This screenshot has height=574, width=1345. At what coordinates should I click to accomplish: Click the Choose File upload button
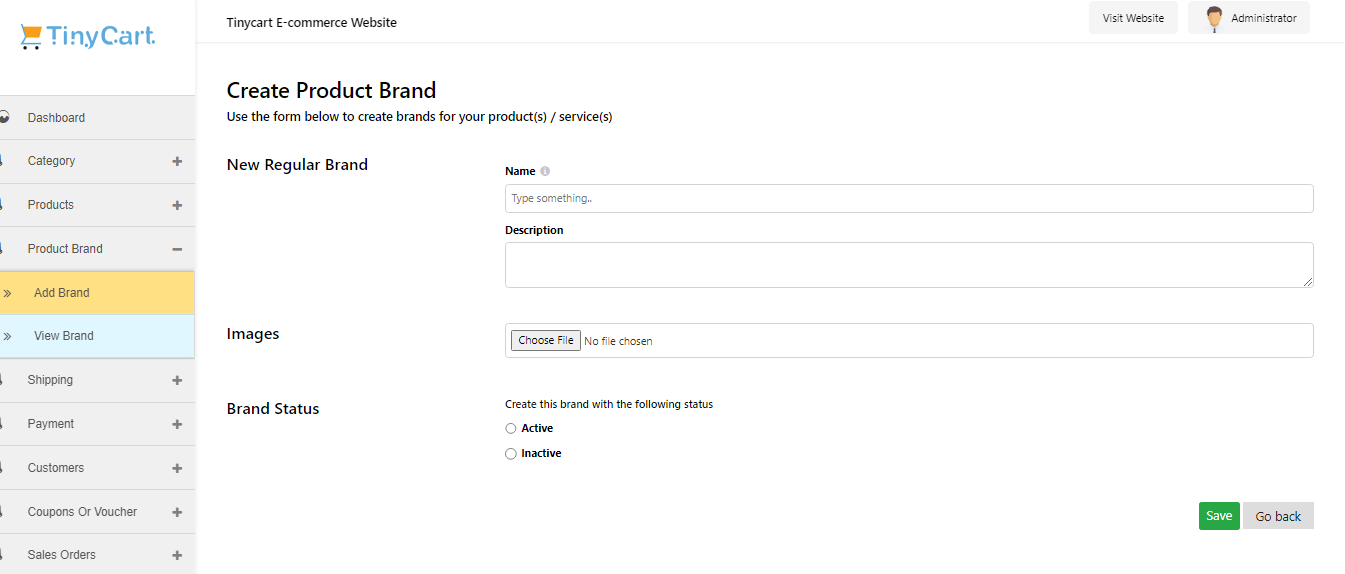[546, 341]
